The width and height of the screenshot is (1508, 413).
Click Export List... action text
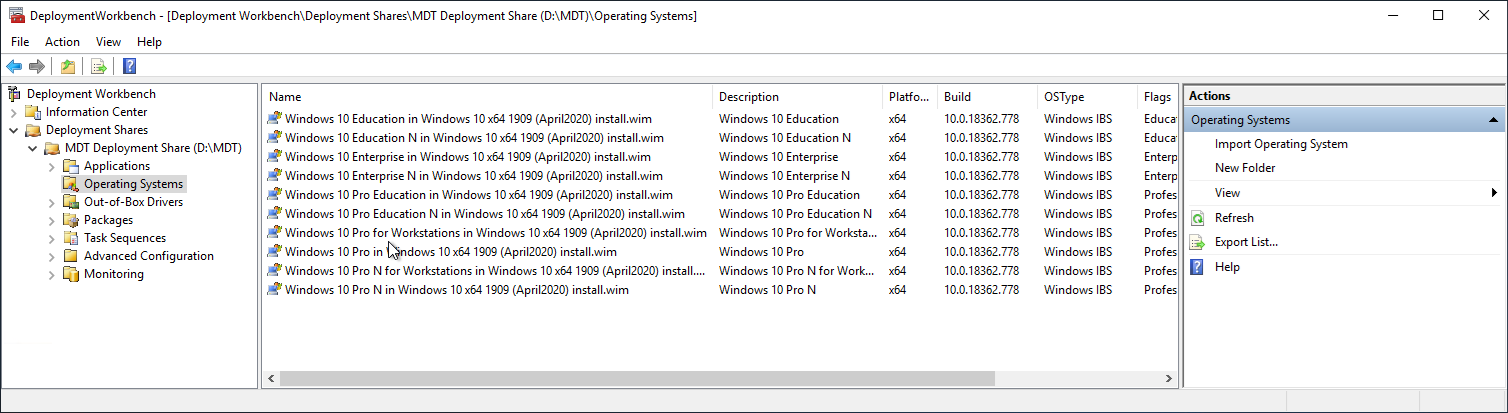click(1246, 242)
